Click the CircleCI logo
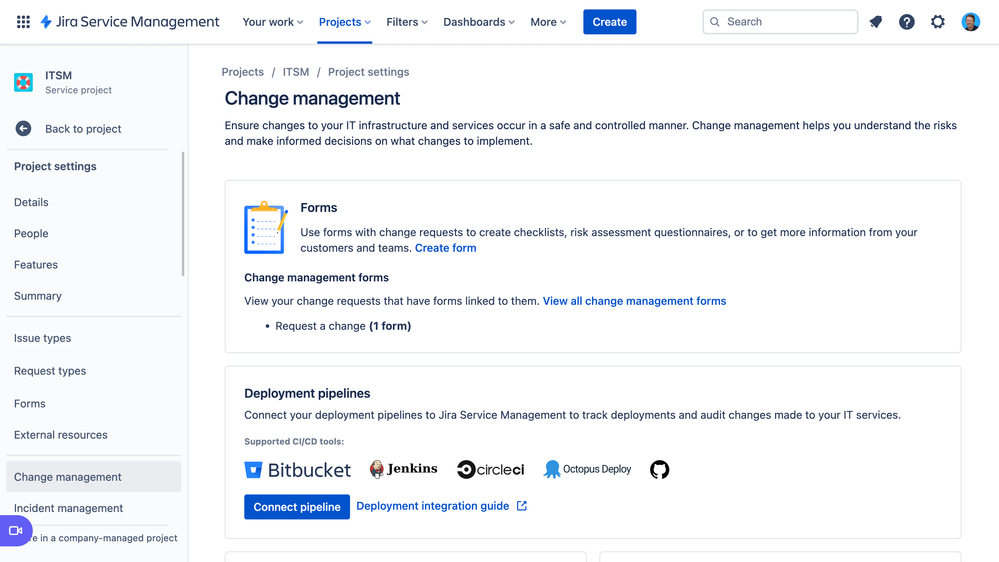The image size is (999, 562). [491, 470]
